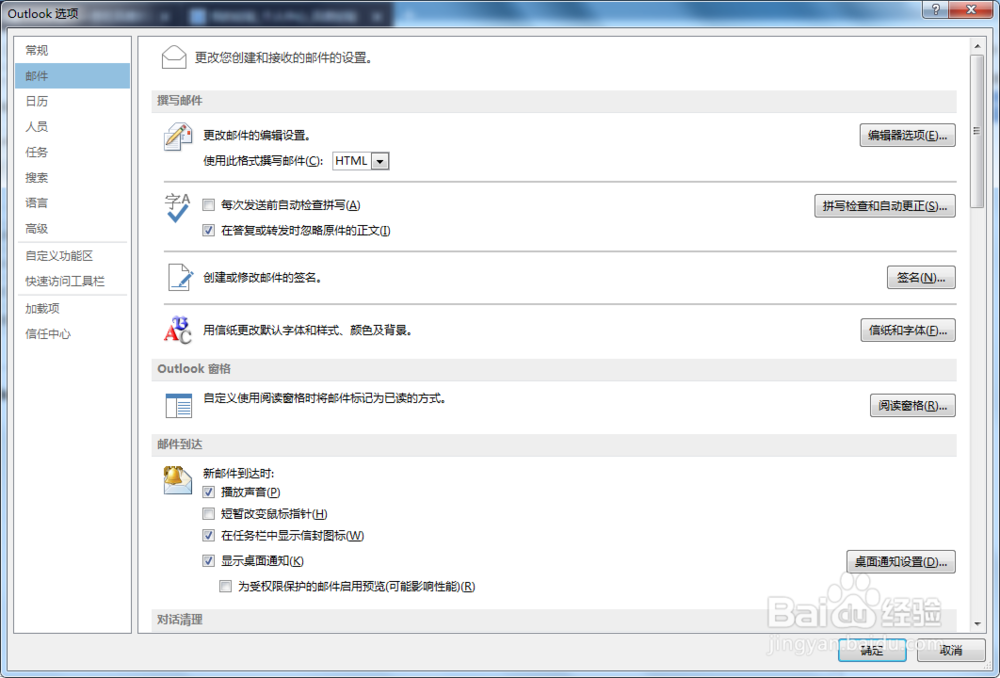Click the ABC stationery fonts icon
The width and height of the screenshot is (1000, 678).
pyautogui.click(x=176, y=330)
